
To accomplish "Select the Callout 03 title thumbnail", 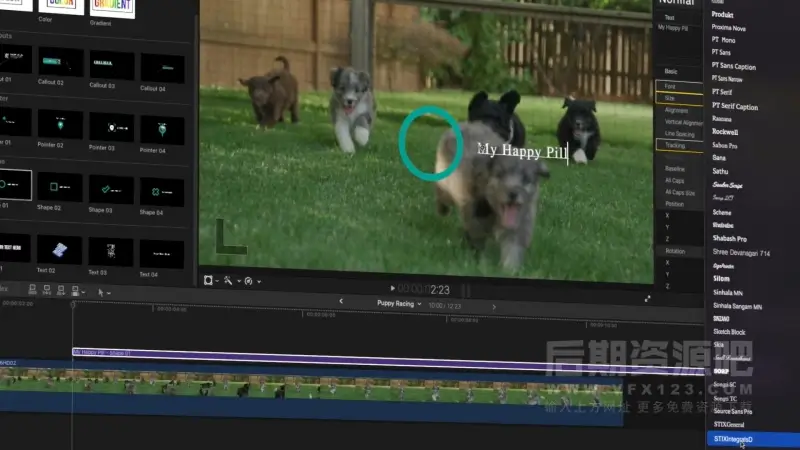I will point(112,65).
